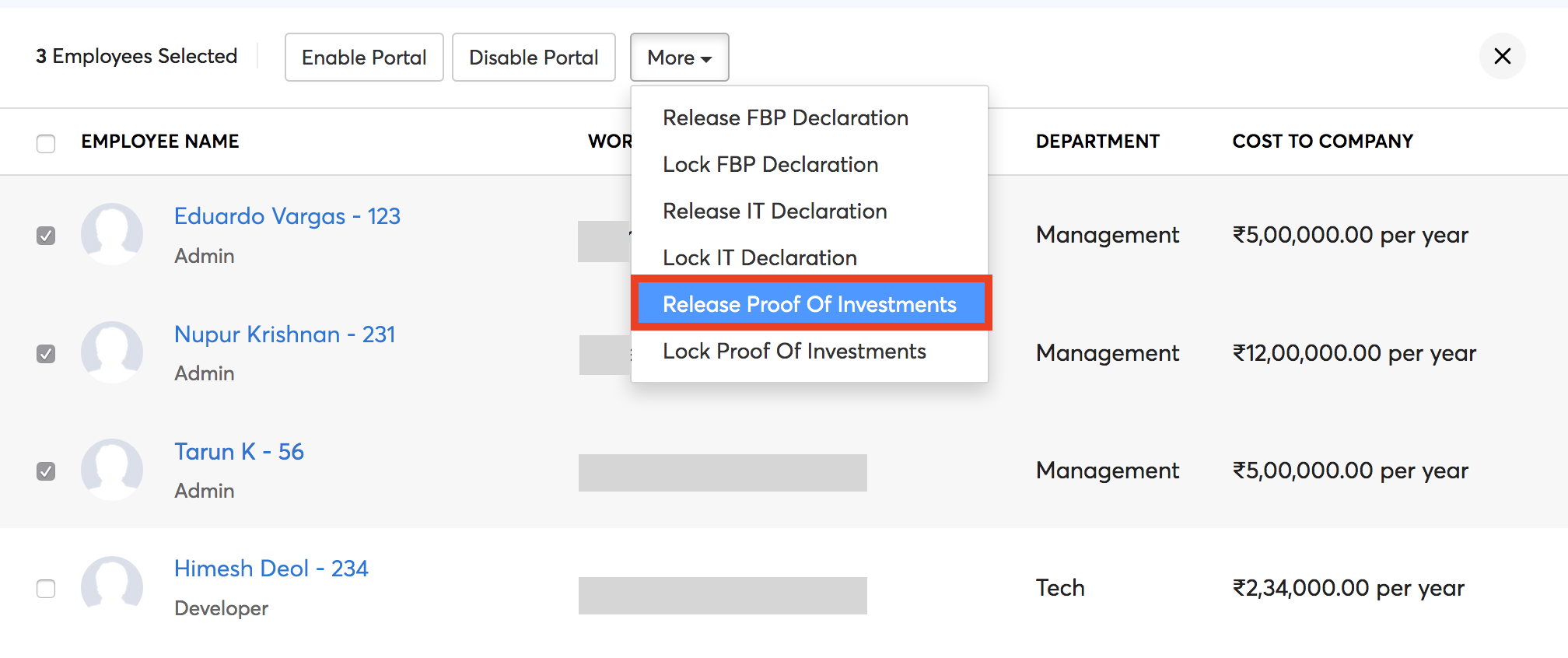Select Release FBP Declaration option

coord(785,117)
